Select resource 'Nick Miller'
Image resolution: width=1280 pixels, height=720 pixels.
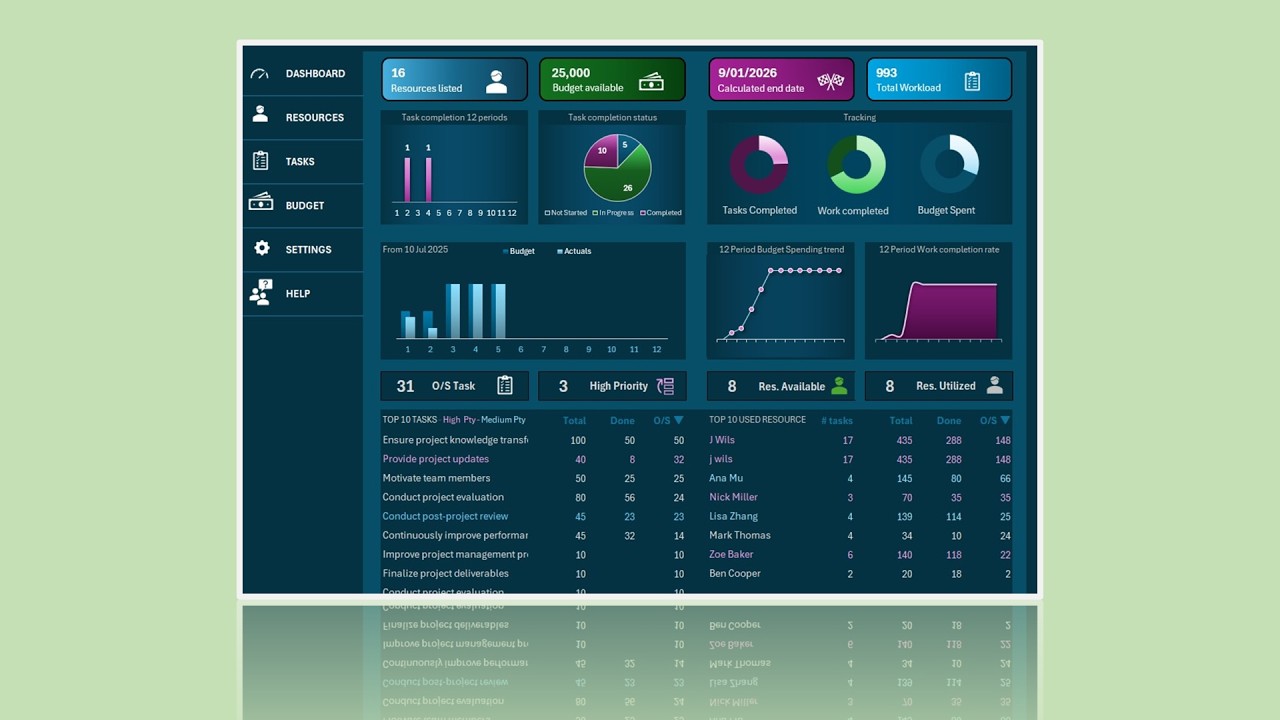pos(733,497)
